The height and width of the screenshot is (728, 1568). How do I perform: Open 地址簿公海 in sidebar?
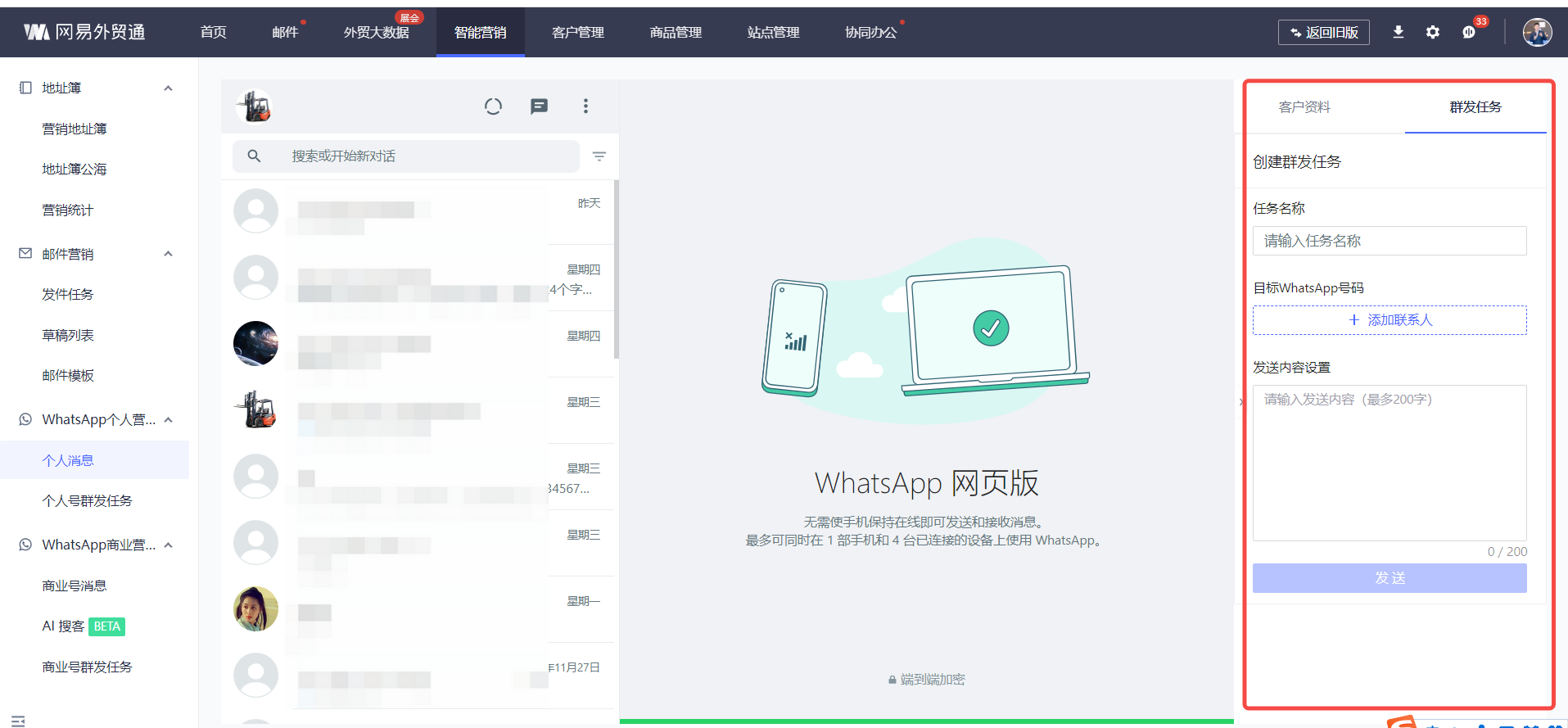75,169
